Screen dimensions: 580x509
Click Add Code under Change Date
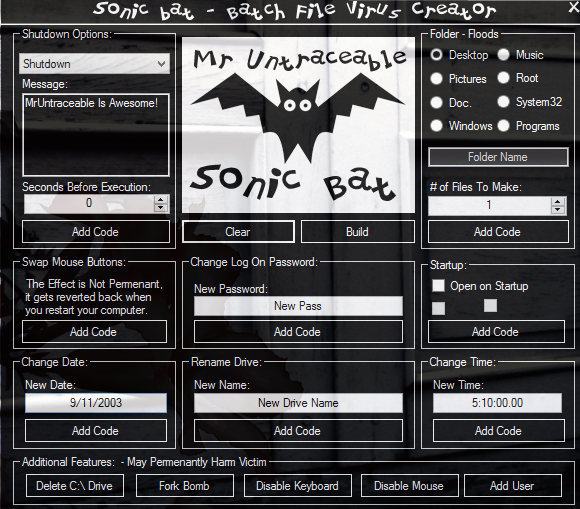[96, 431]
